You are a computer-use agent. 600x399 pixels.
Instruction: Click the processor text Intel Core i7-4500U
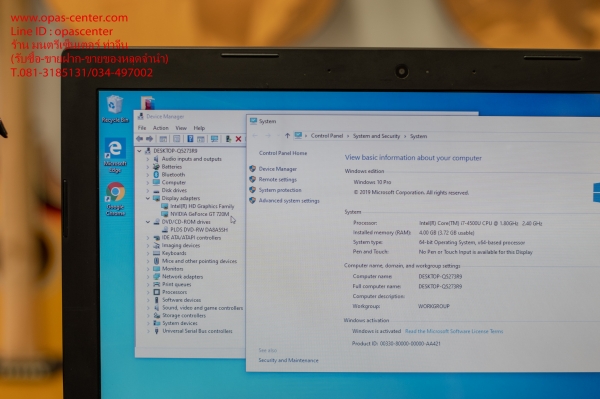pyautogui.click(x=480, y=223)
